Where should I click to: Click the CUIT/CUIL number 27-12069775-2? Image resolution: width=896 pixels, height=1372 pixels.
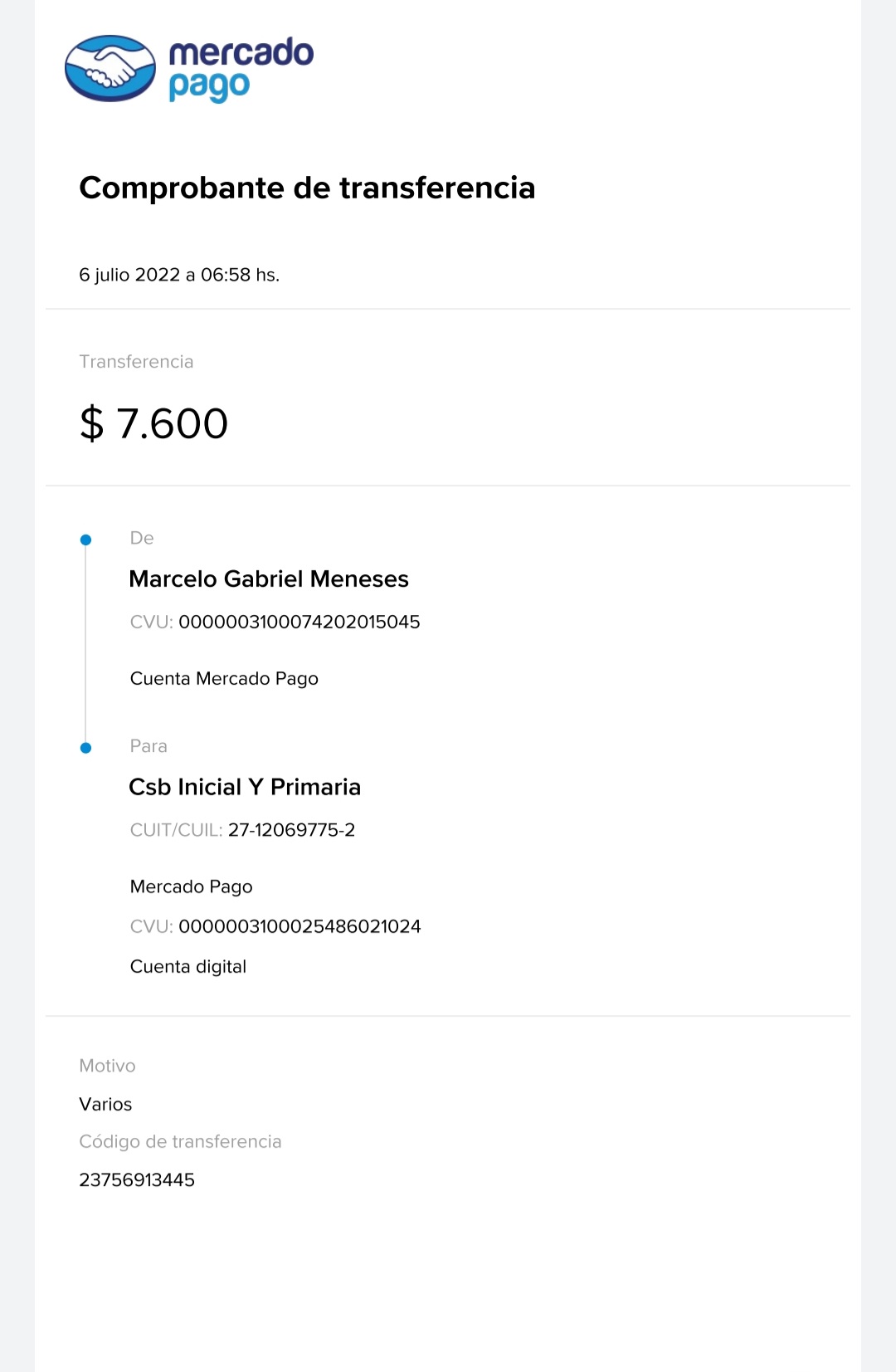291,830
